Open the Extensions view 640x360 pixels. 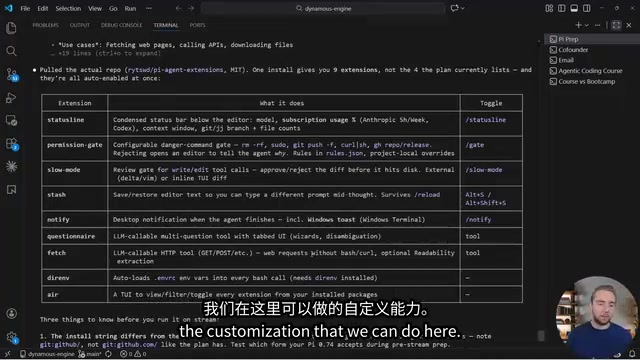[x=11, y=144]
